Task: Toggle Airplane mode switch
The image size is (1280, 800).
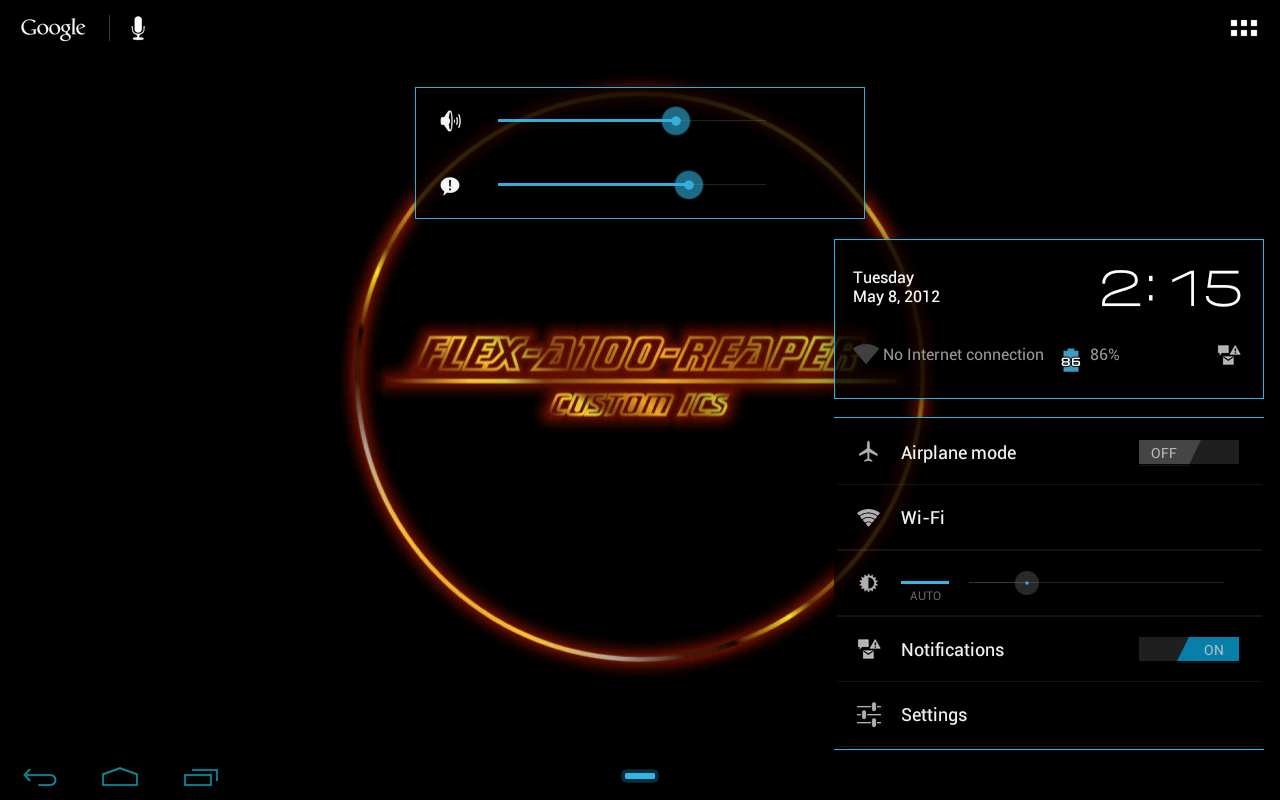Action: coord(1188,453)
